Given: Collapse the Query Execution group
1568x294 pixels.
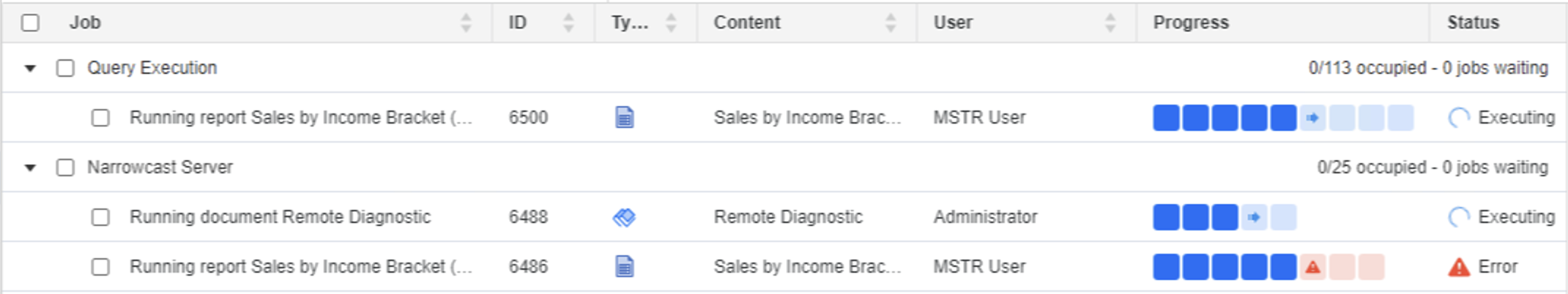Looking at the screenshot, I should tap(30, 68).
